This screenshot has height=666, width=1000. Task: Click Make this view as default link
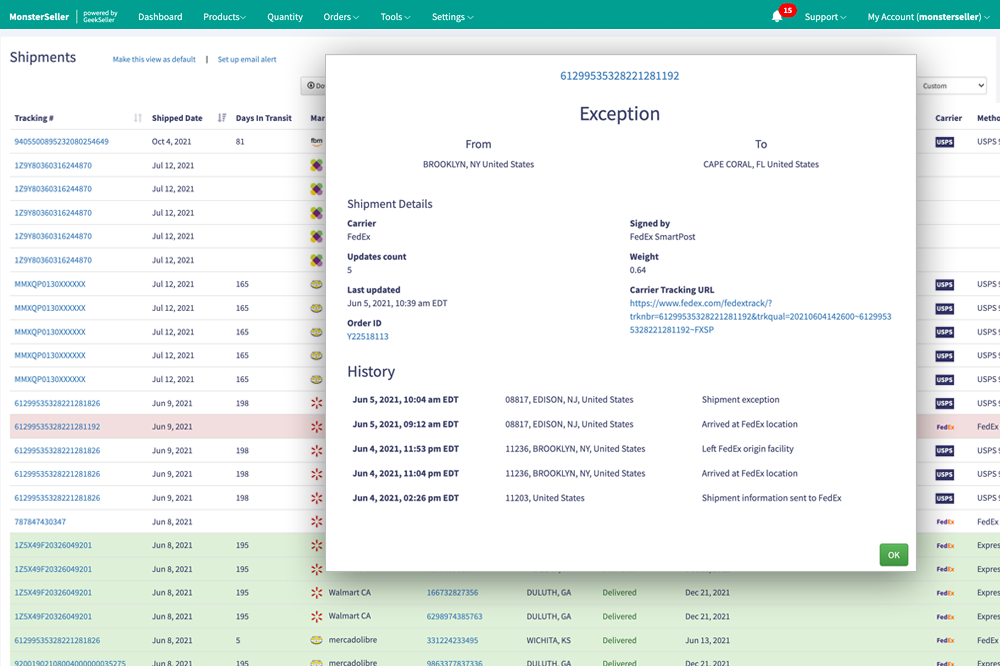tap(154, 59)
